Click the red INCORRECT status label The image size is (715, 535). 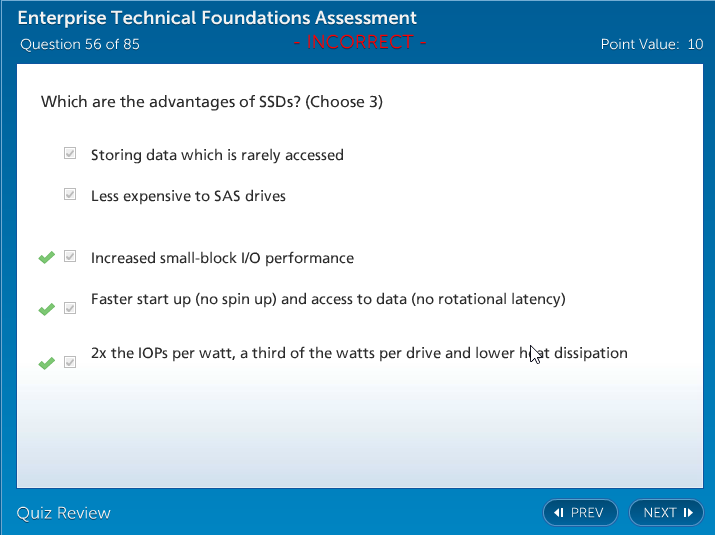coord(361,42)
